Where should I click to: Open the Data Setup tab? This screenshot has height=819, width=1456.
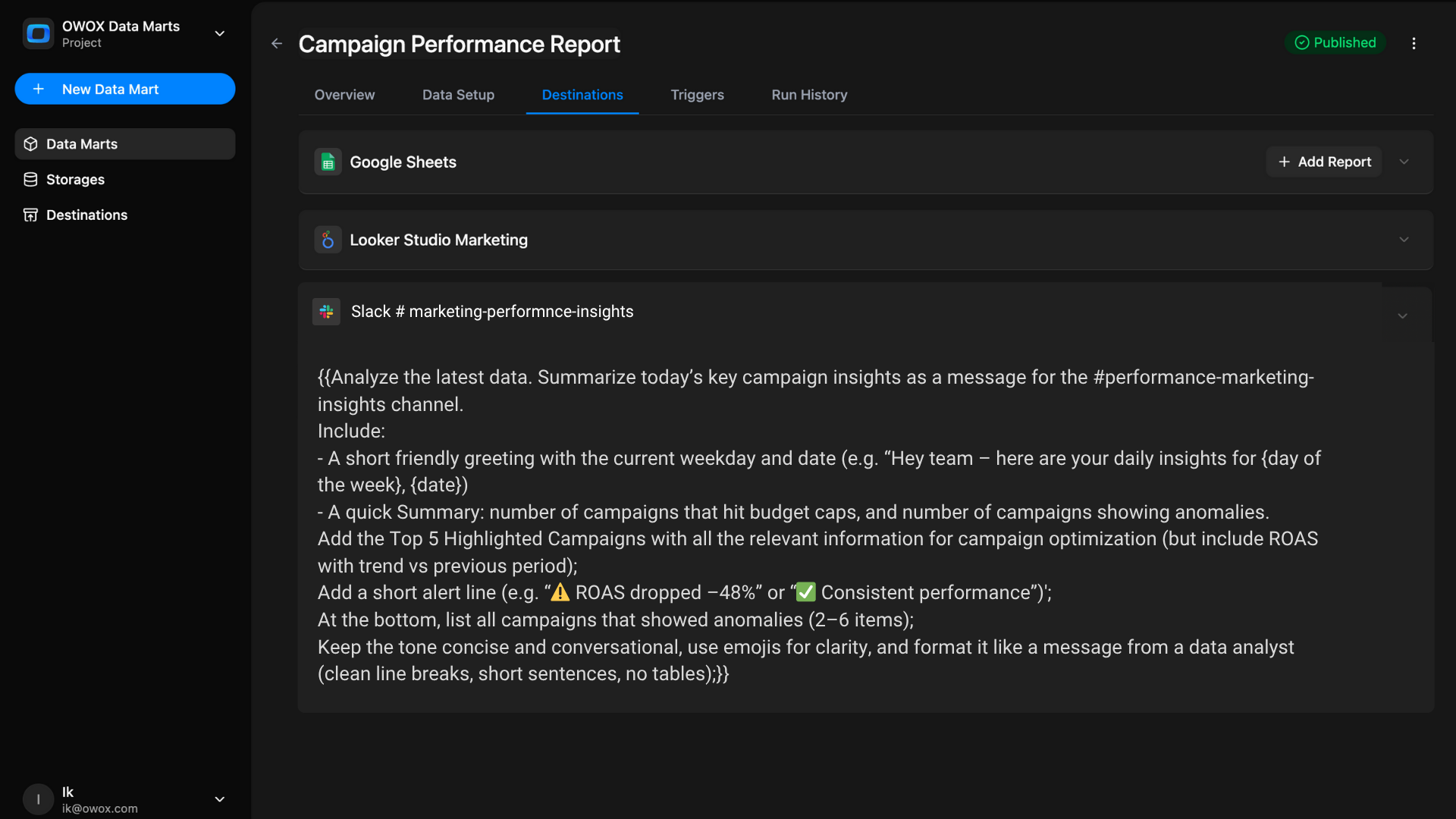point(458,95)
